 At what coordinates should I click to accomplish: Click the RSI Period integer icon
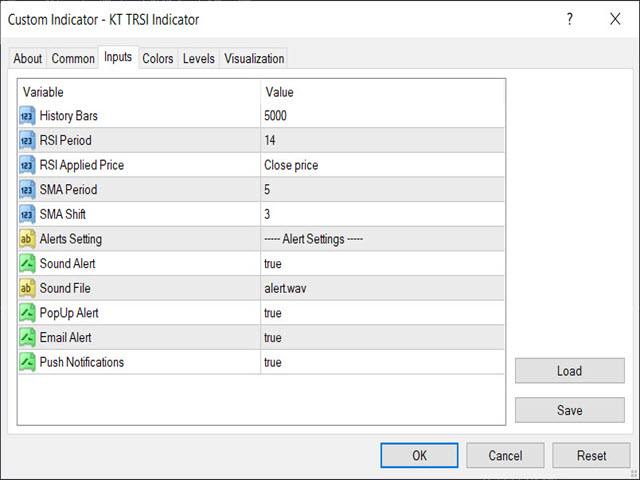[x=27, y=140]
